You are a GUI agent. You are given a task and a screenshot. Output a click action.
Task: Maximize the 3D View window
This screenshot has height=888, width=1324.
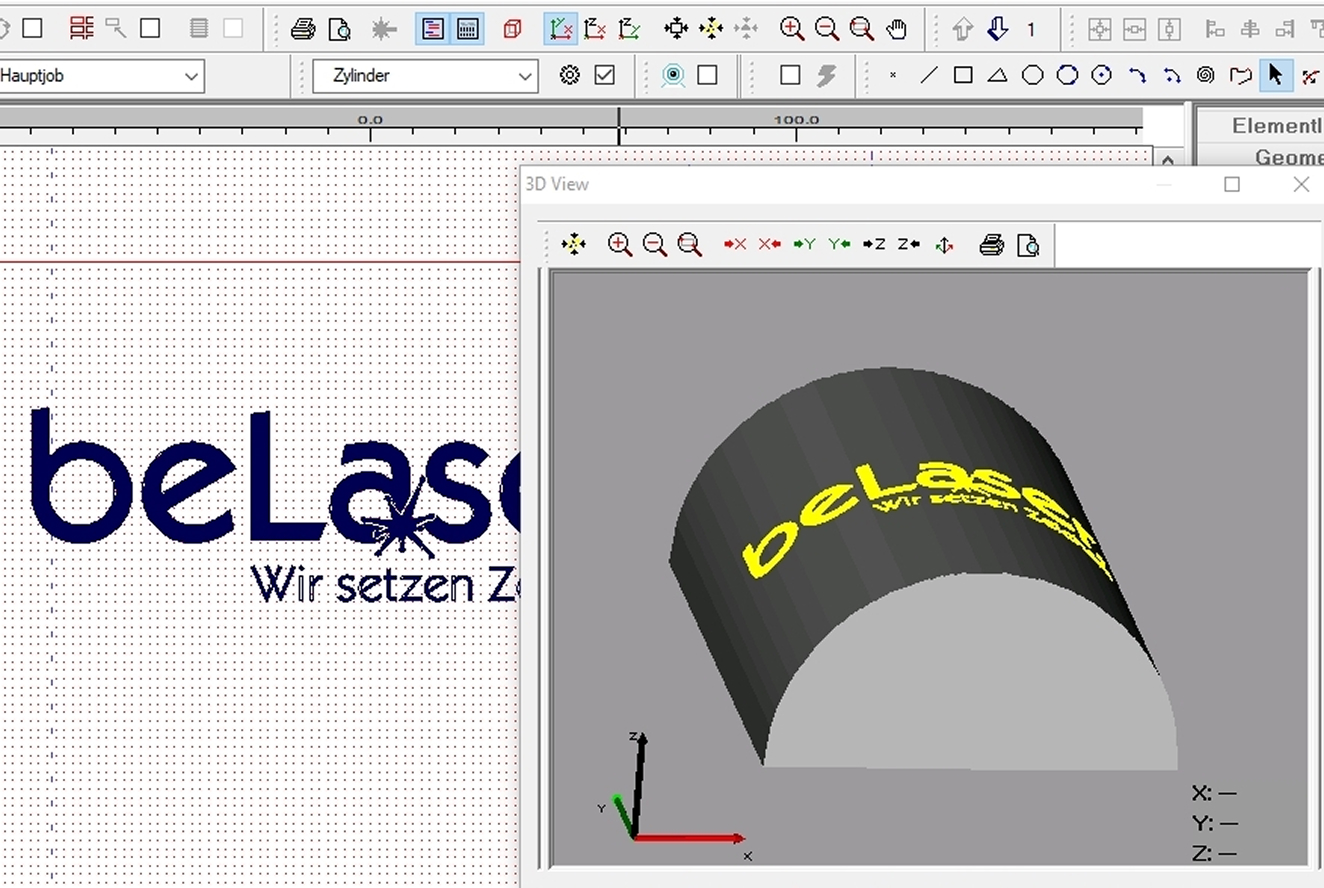pos(1232,184)
